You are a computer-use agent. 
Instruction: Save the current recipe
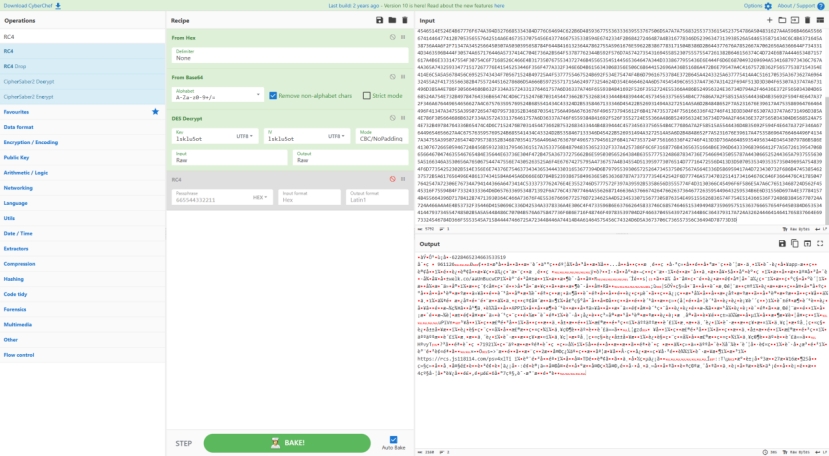[379, 20]
